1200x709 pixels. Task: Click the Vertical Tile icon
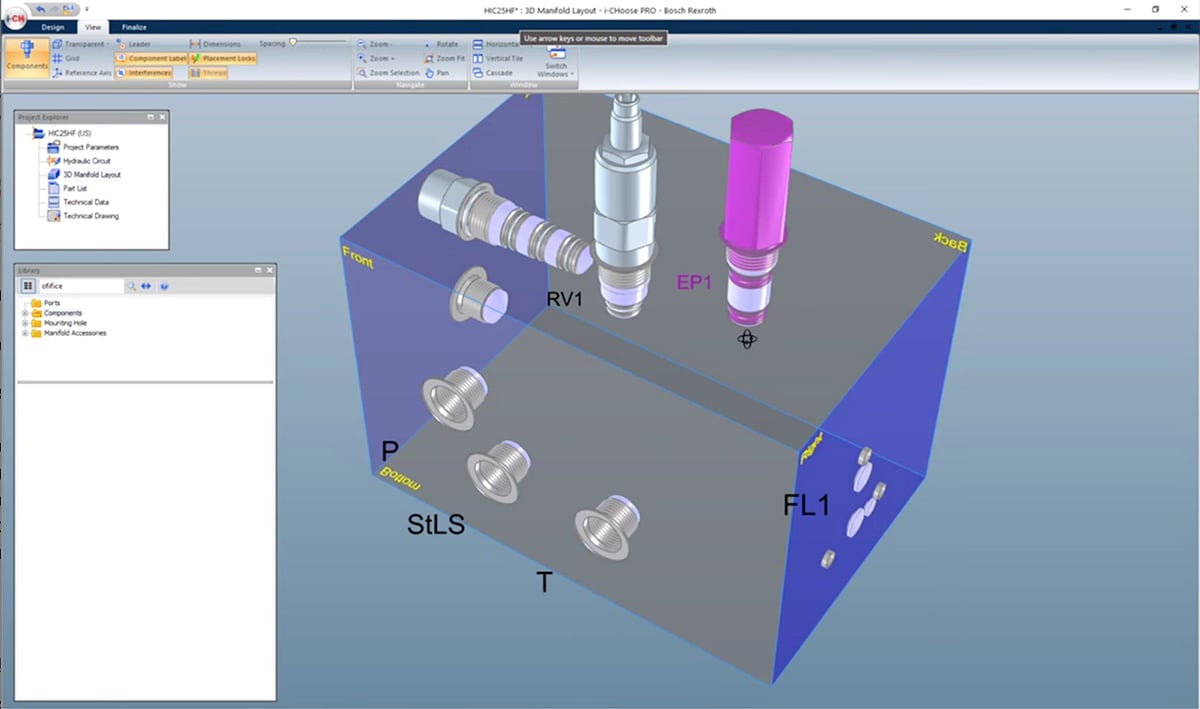point(503,57)
